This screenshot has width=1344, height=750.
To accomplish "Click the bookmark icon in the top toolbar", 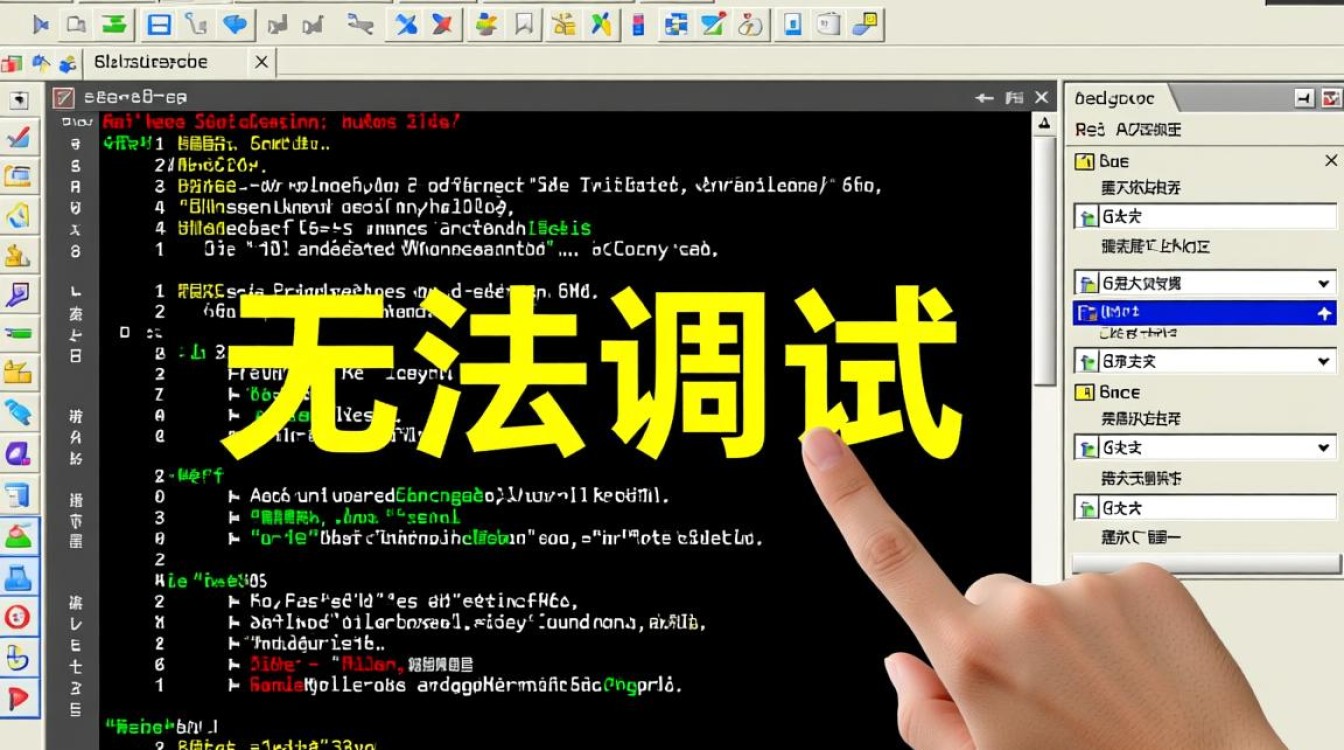I will (523, 25).
